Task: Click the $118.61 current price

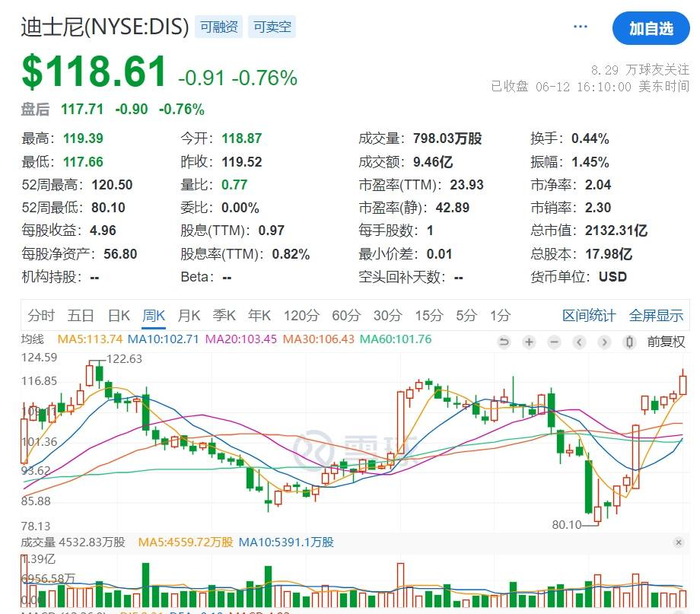Action: 94,71
